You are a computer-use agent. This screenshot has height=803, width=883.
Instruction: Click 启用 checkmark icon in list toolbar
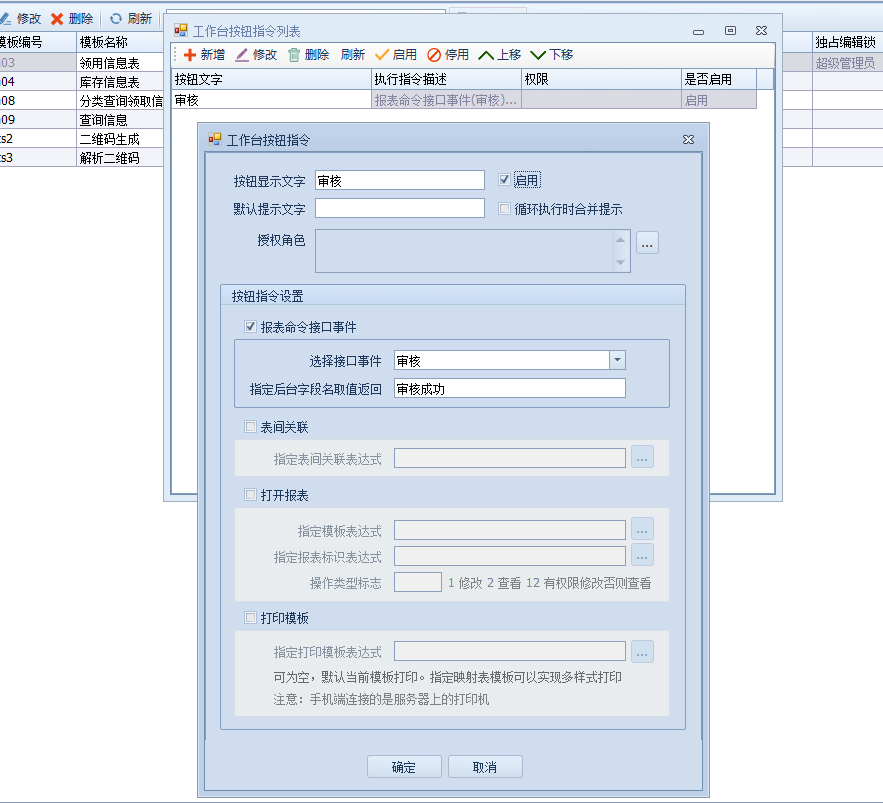click(381, 55)
